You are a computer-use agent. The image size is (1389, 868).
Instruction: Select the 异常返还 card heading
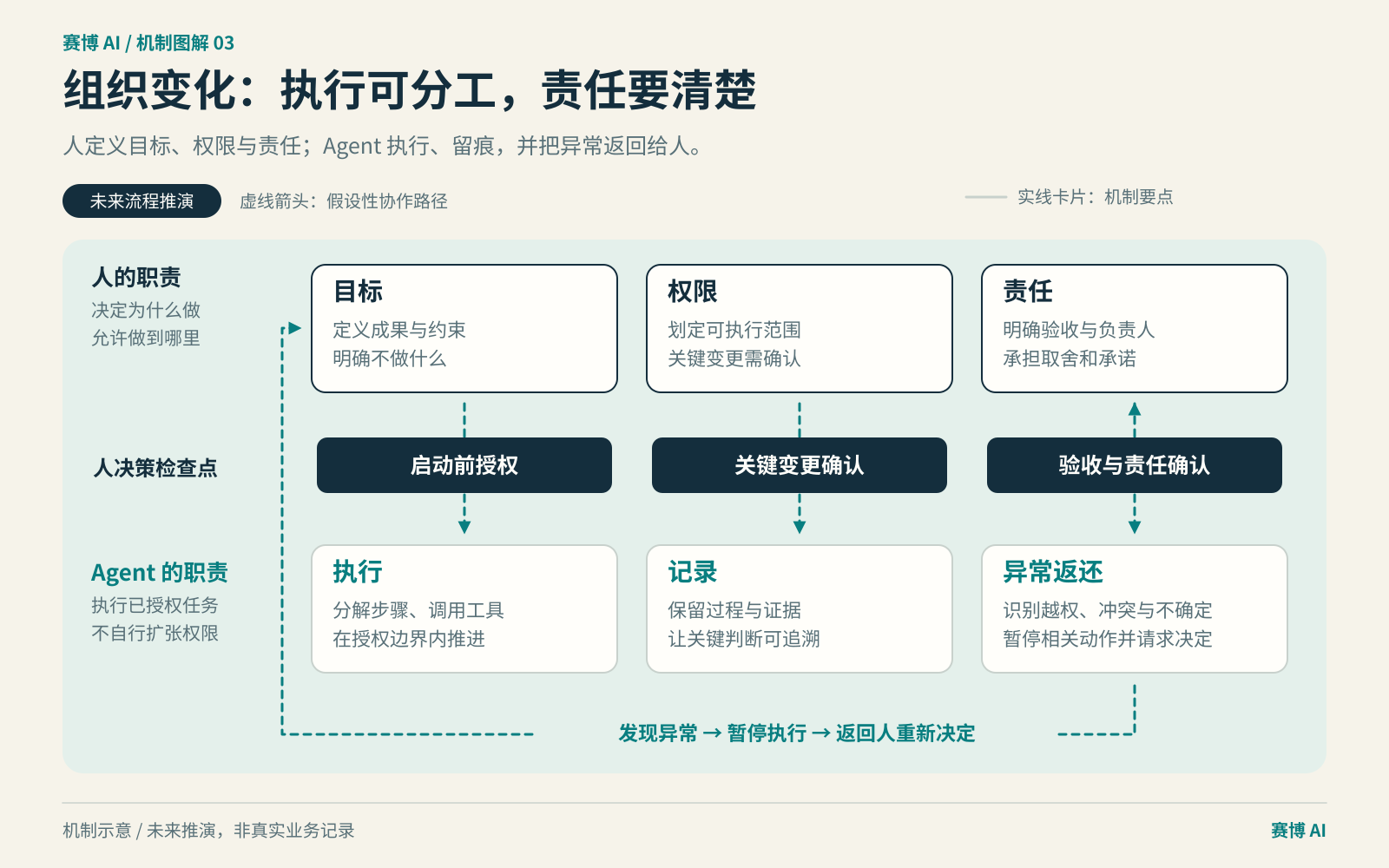coord(1053,572)
